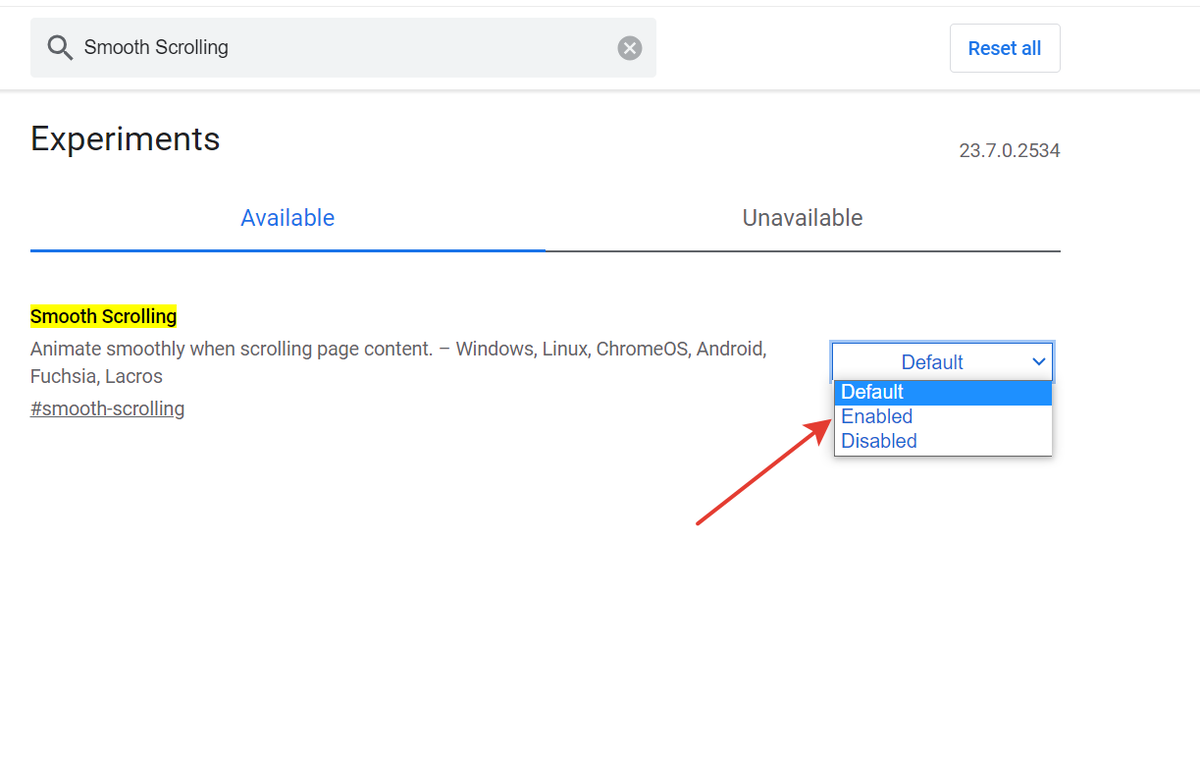This screenshot has height=761, width=1200.
Task: Click the magnifier search icon
Action: pos(60,48)
